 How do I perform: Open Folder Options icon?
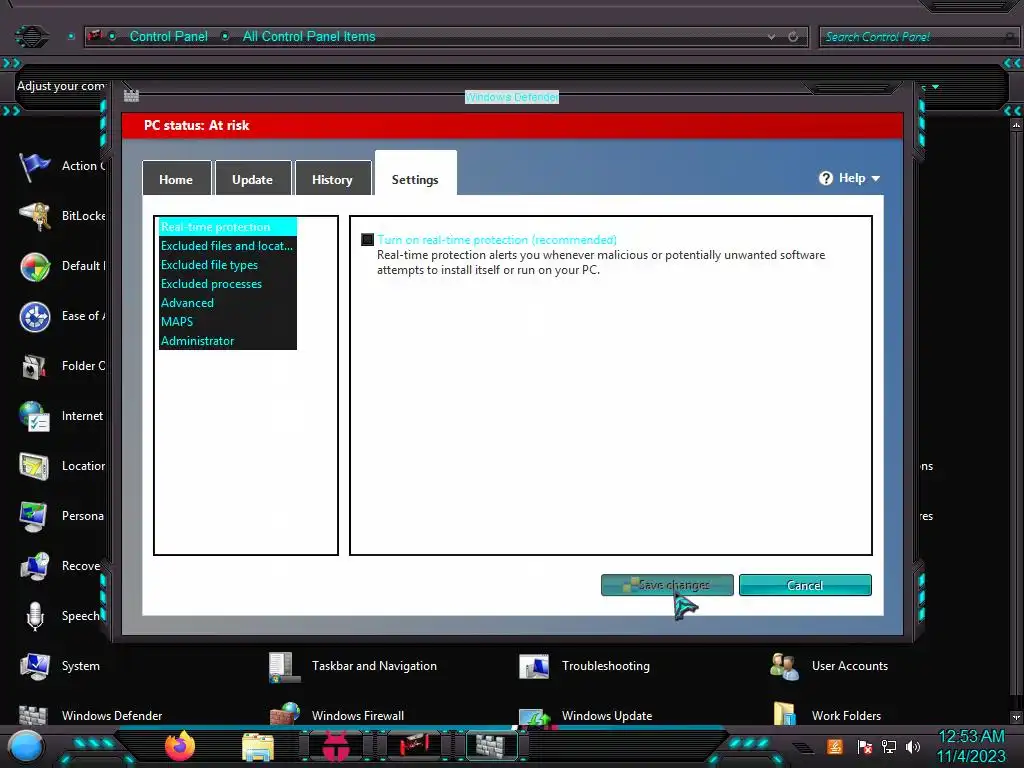(34, 366)
